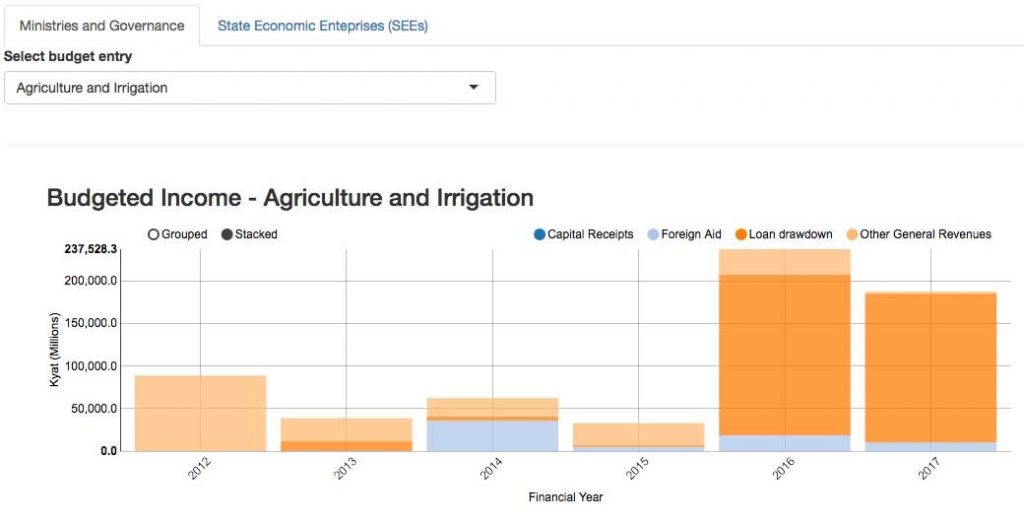Toggle the Loan drawdown legend series
The image size is (1024, 522).
(x=784, y=234)
